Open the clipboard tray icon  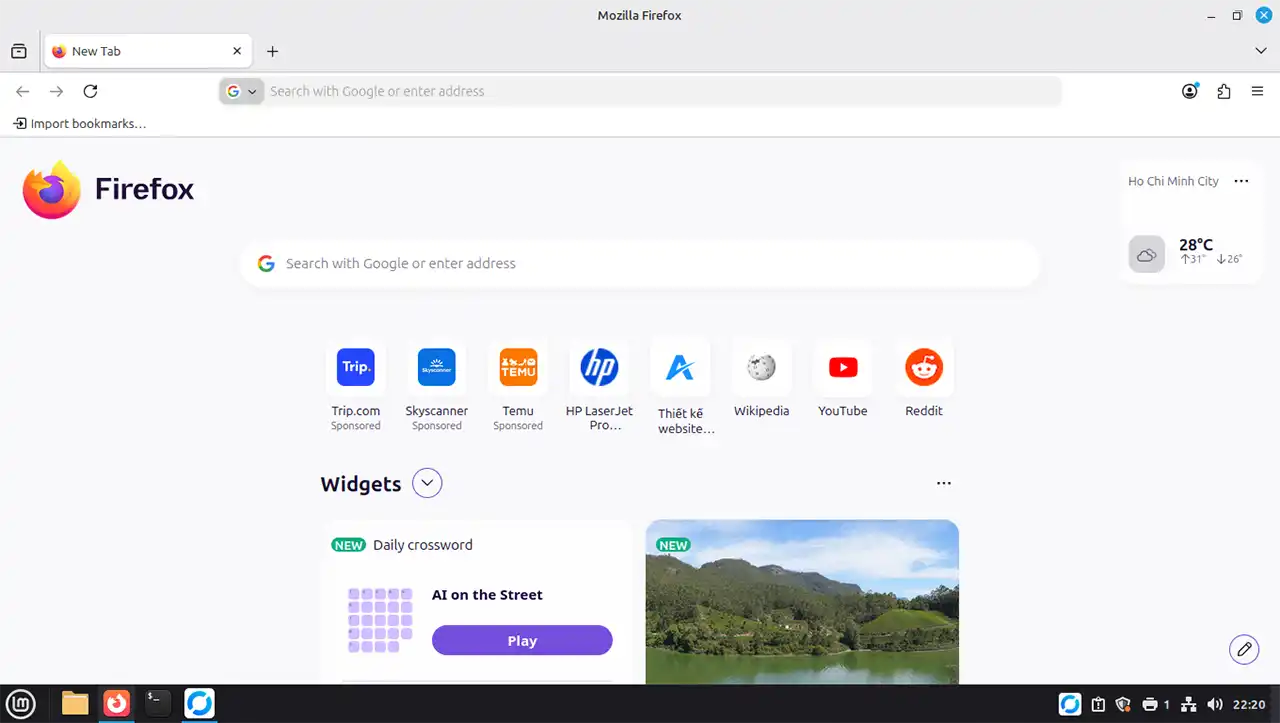[x=1098, y=704]
